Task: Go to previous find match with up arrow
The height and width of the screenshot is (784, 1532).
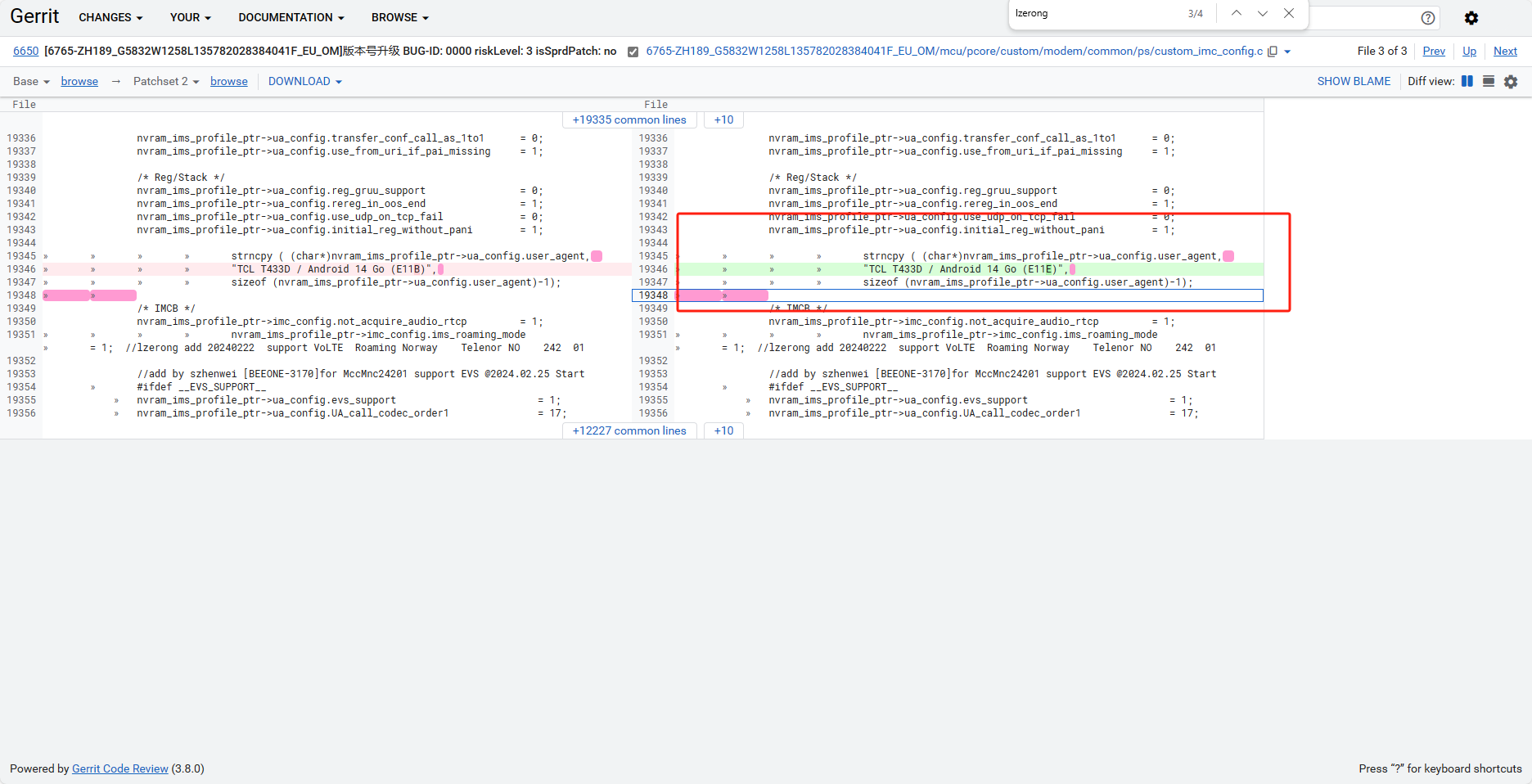Action: (1237, 13)
